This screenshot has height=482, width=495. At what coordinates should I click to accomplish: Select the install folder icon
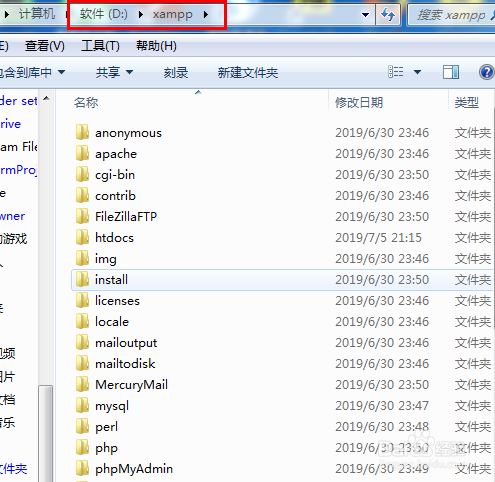[x=82, y=280]
